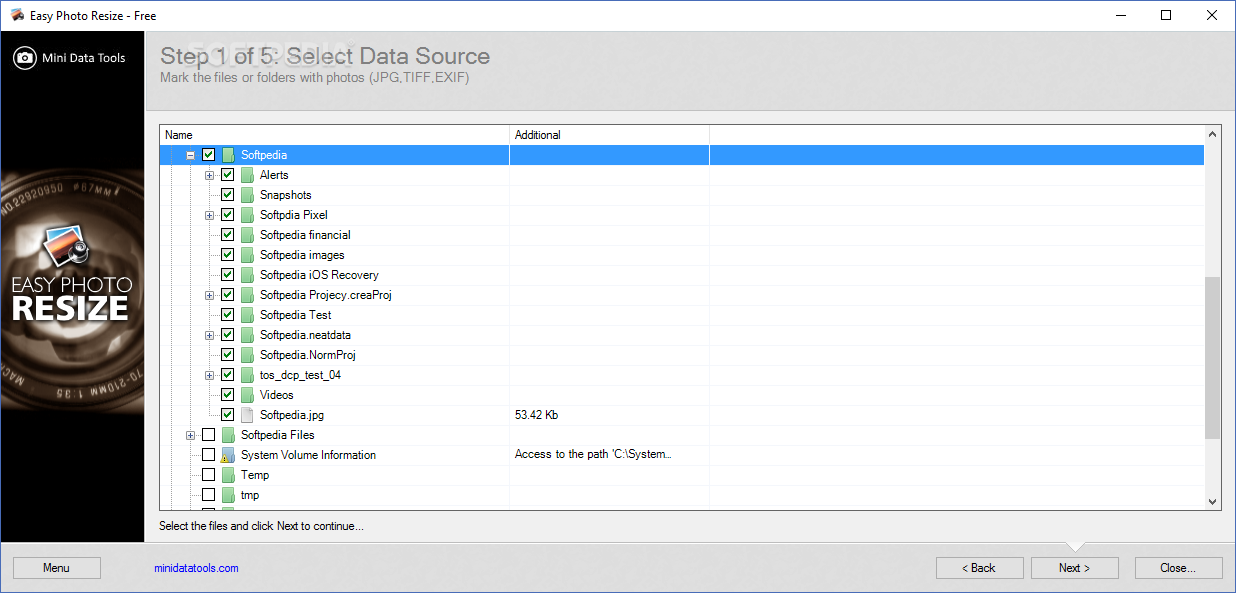Click the Softpedia folder icon
Viewport: 1236px width, 593px height.
pos(228,155)
